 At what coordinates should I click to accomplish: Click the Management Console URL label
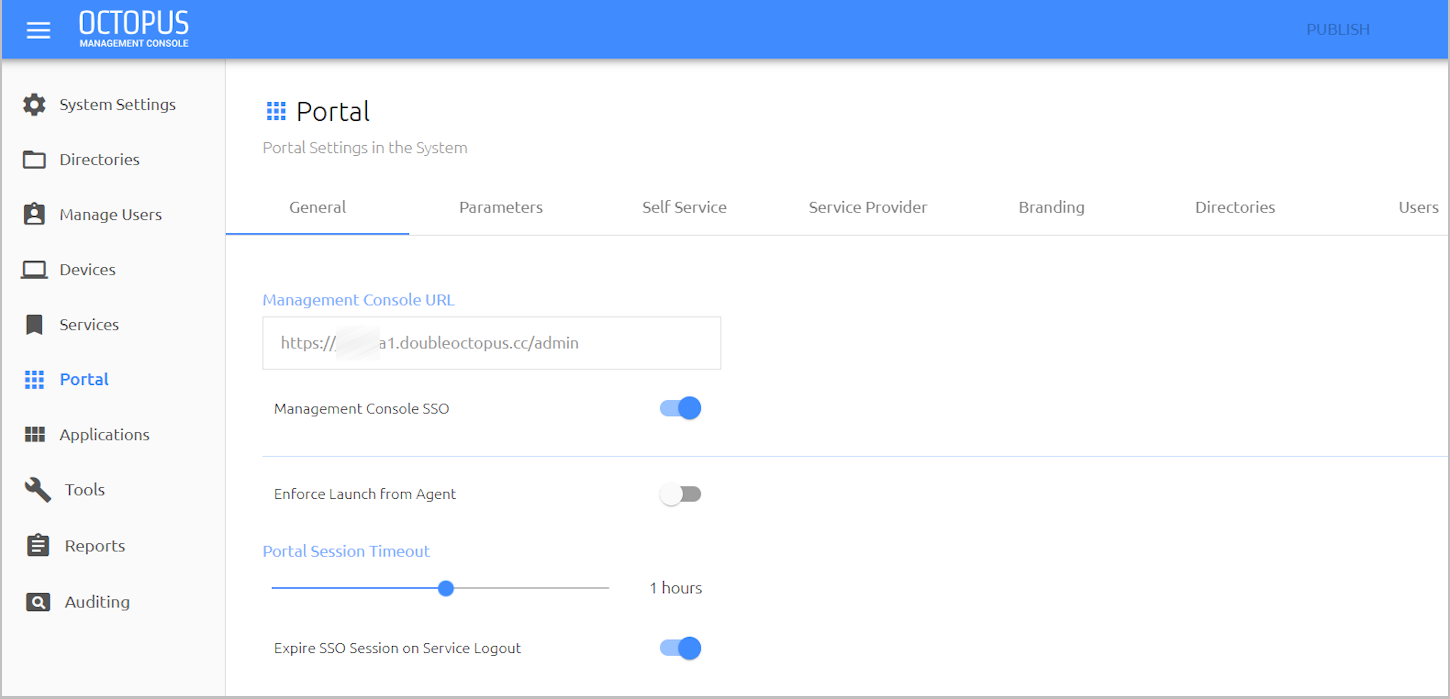(x=358, y=300)
